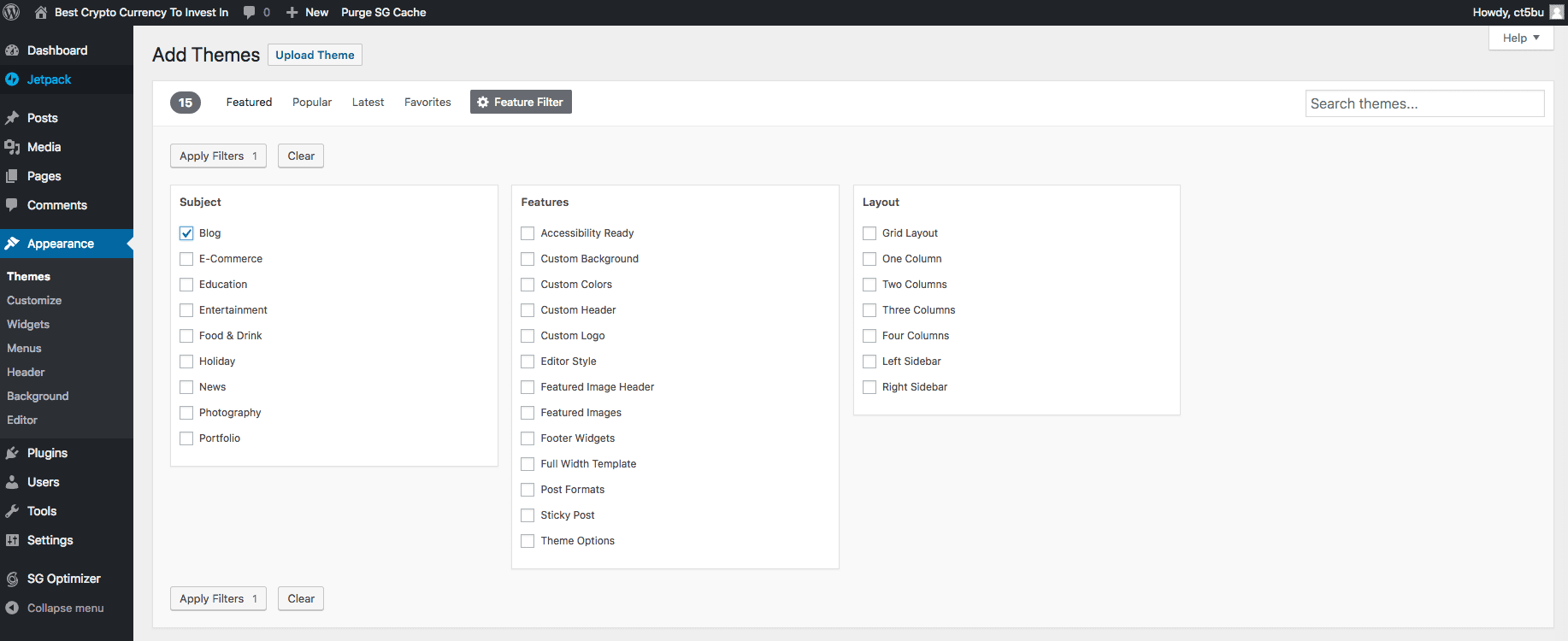Check the Two Columns layout checkbox
1568x641 pixels.
click(869, 285)
